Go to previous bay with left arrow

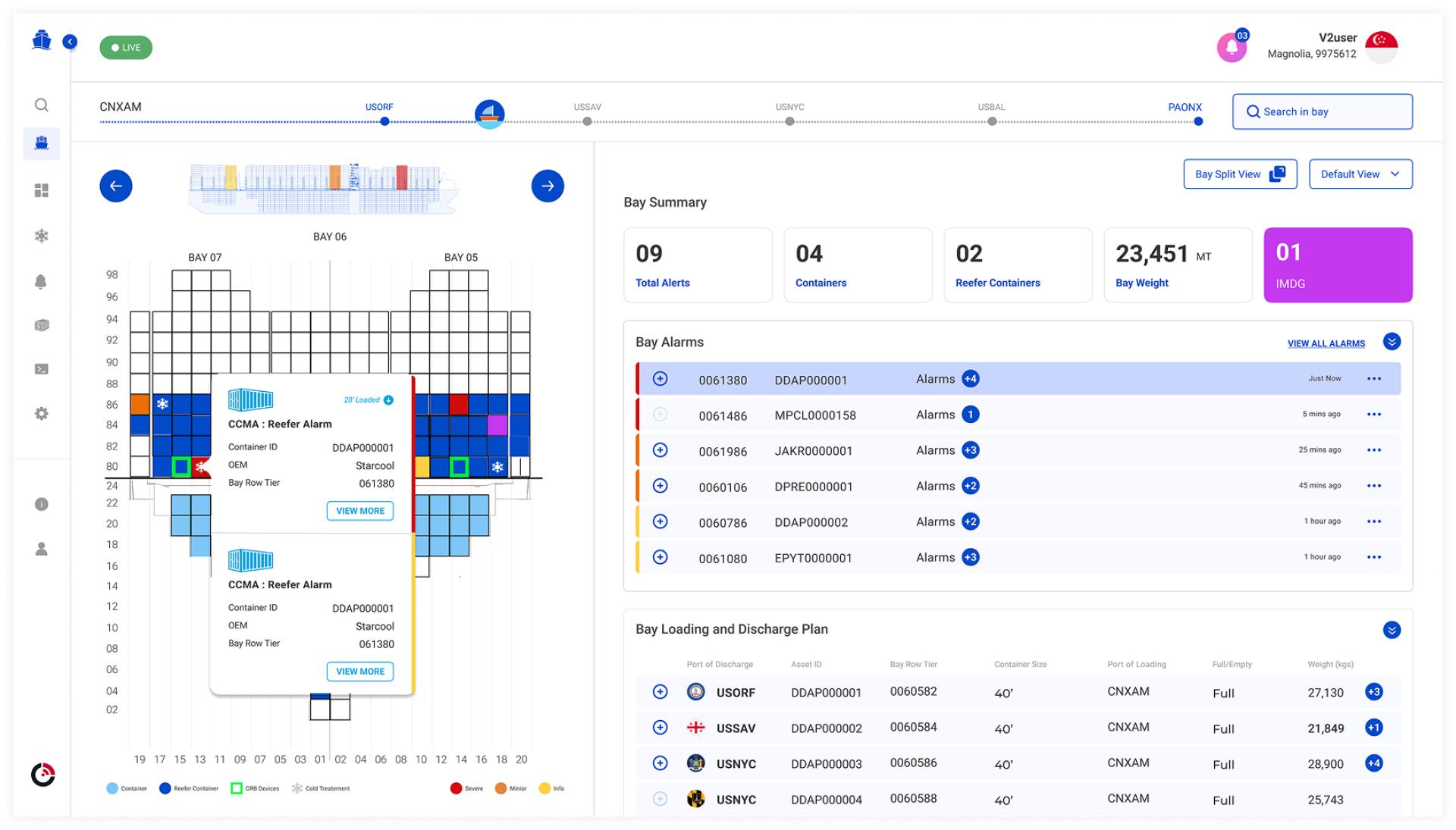point(116,186)
